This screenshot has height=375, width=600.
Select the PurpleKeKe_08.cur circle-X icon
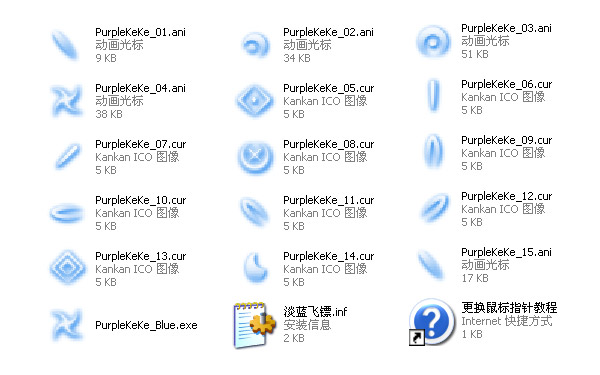[x=255, y=157]
